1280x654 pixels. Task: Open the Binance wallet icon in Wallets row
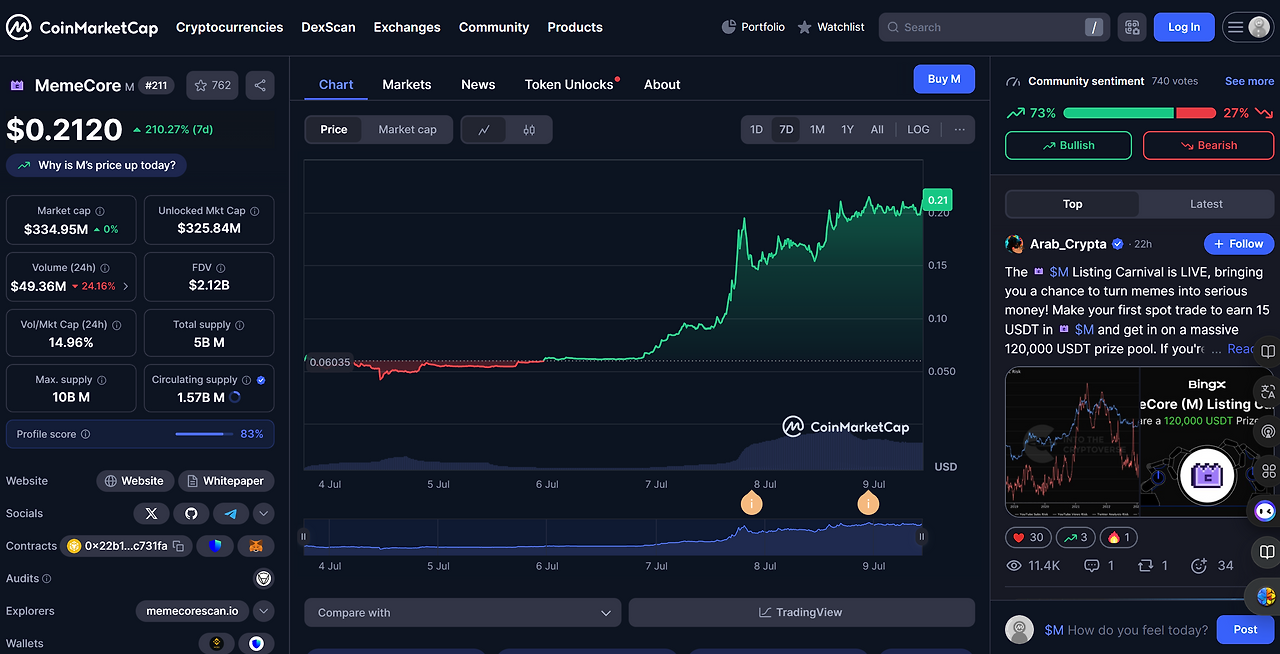(x=216, y=643)
